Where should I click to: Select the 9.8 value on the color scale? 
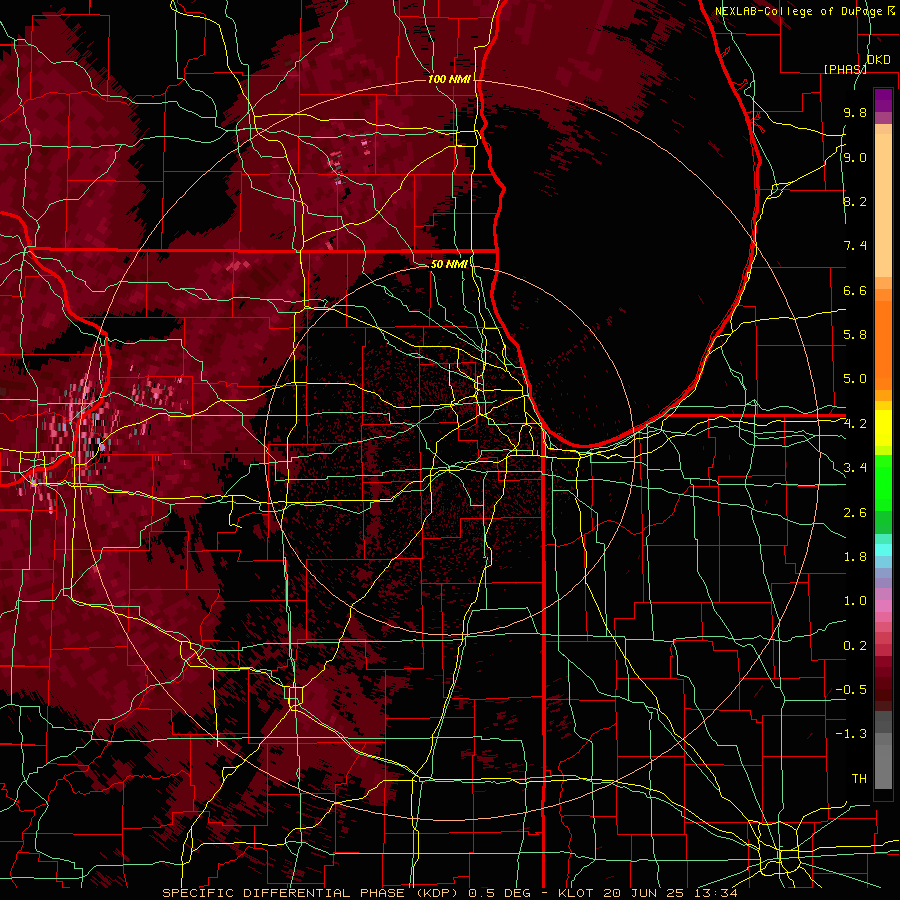pos(855,112)
